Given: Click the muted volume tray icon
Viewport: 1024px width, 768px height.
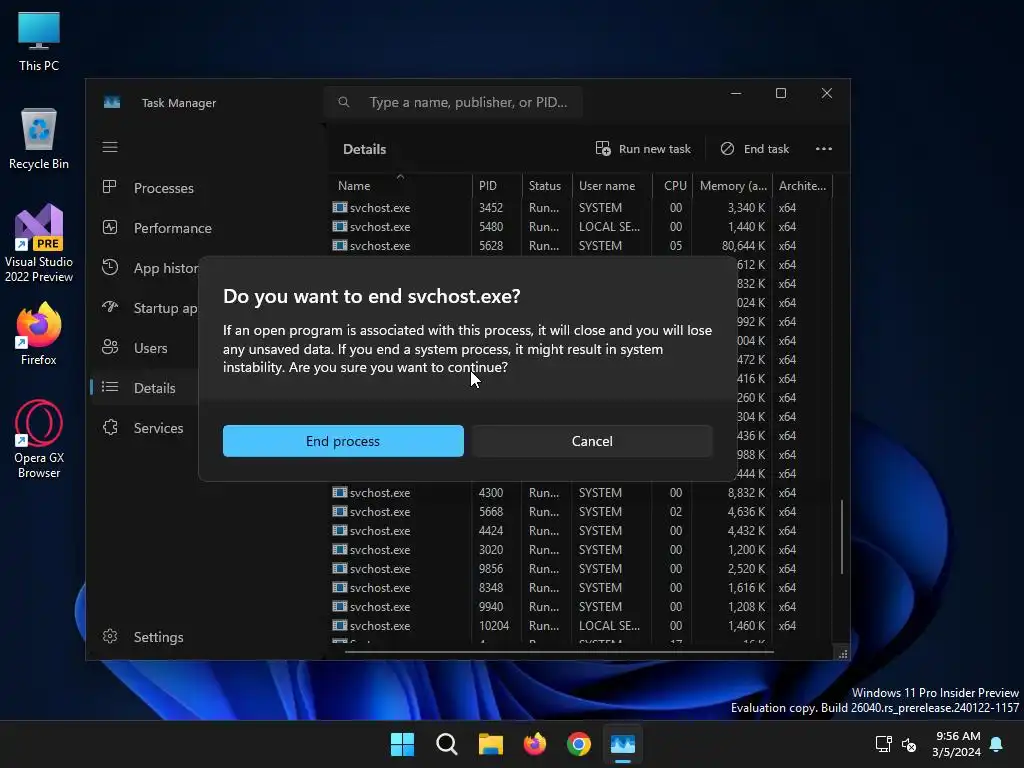Looking at the screenshot, I should 908,744.
